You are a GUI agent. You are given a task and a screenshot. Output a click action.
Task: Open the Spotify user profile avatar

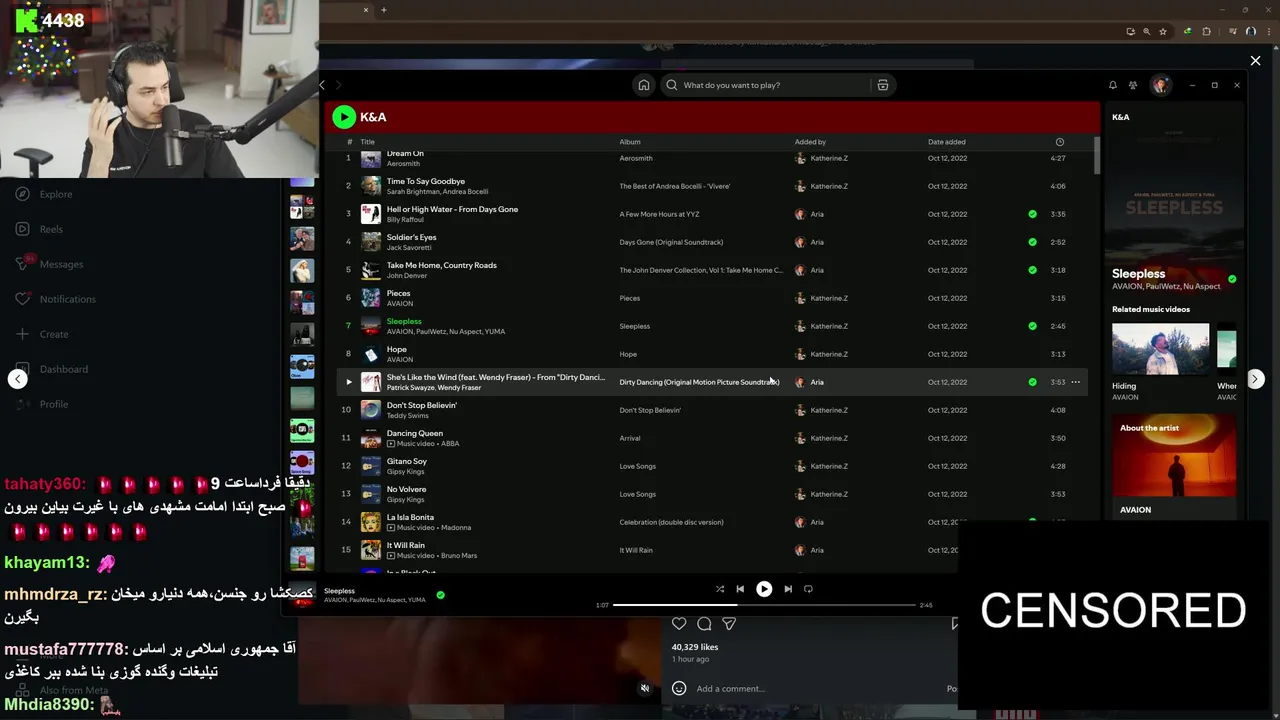(1160, 85)
